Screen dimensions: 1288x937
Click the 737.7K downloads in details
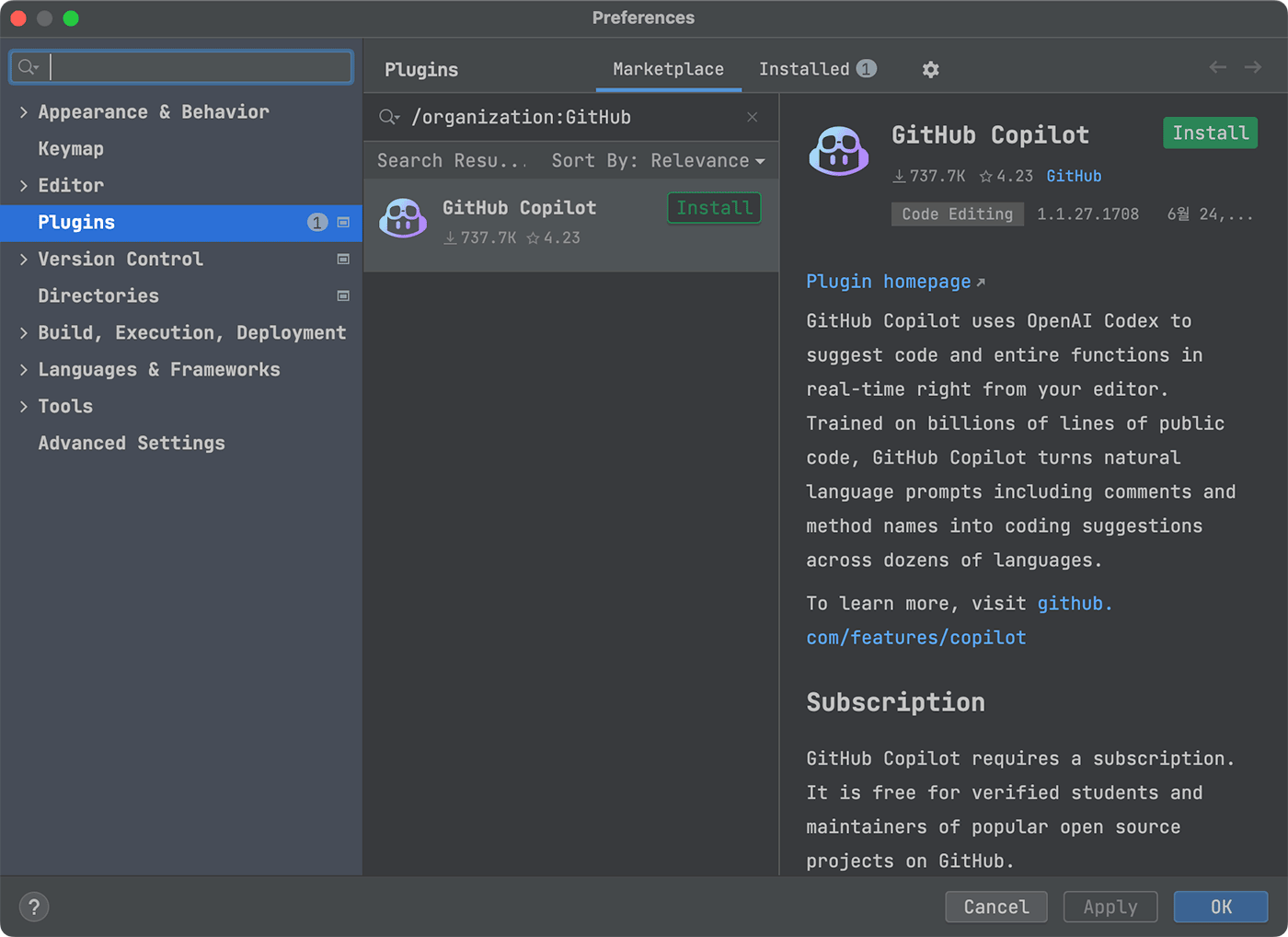(x=929, y=176)
